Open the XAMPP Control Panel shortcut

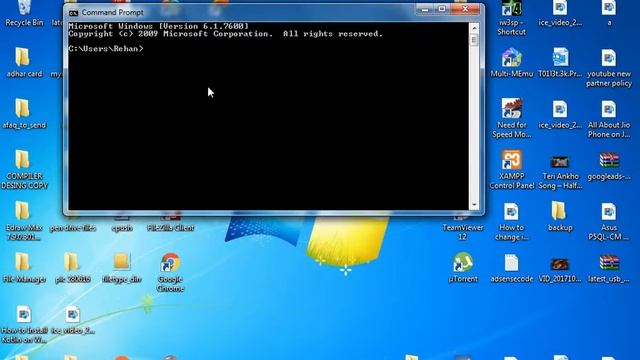click(511, 170)
